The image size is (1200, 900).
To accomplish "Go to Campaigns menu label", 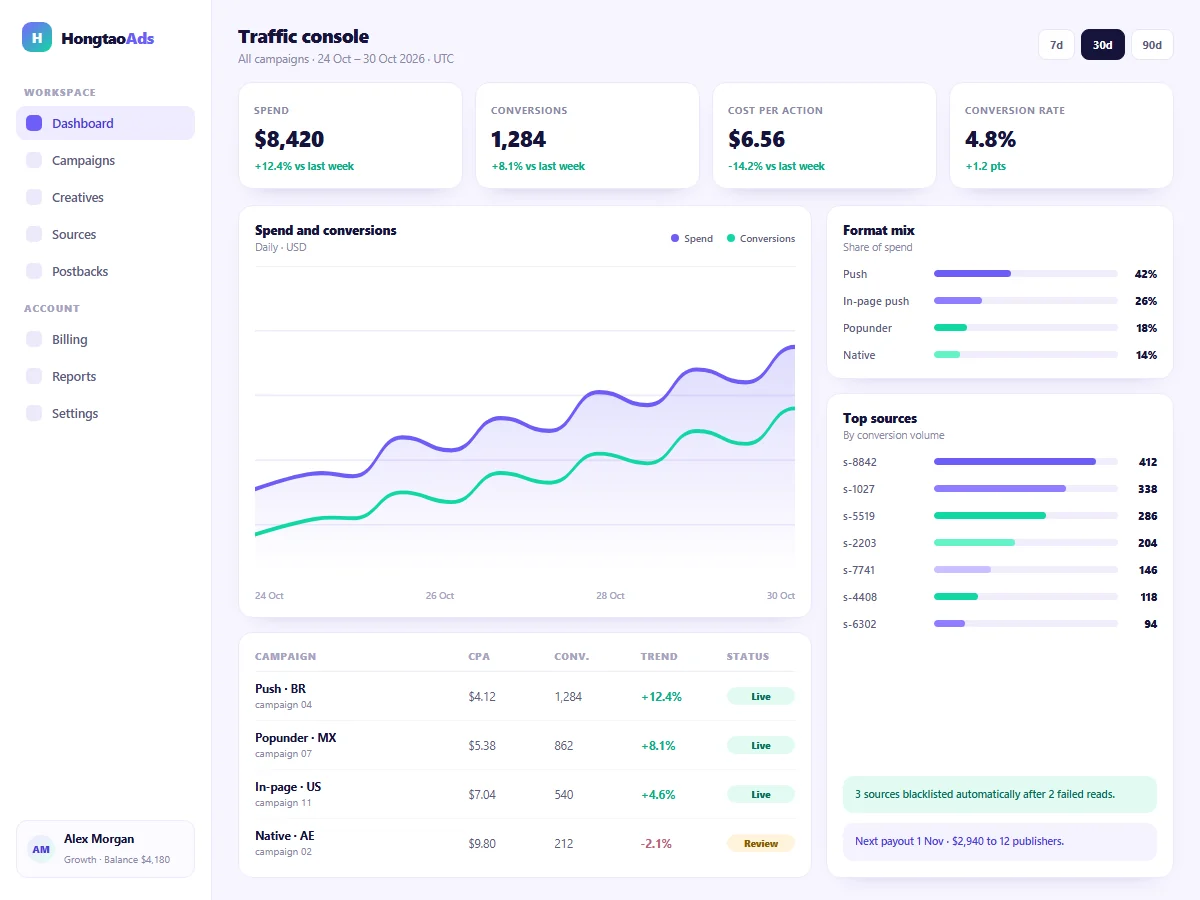I will pyautogui.click(x=84, y=160).
